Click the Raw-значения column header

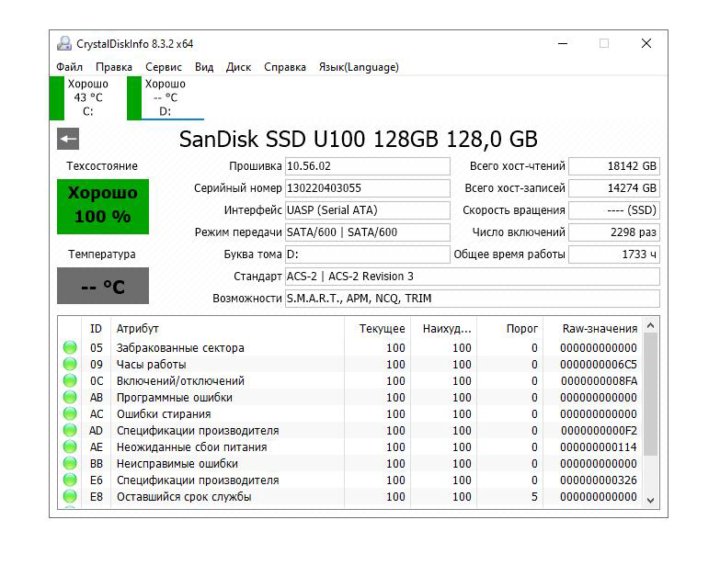click(599, 328)
